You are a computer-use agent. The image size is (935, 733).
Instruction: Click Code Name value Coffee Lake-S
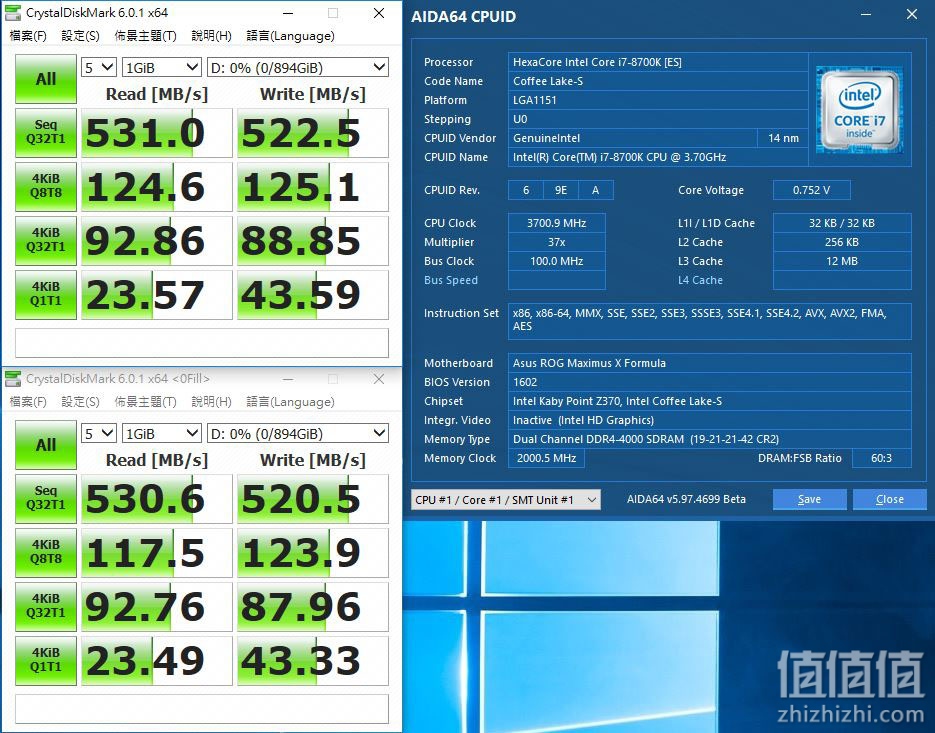click(x=658, y=81)
